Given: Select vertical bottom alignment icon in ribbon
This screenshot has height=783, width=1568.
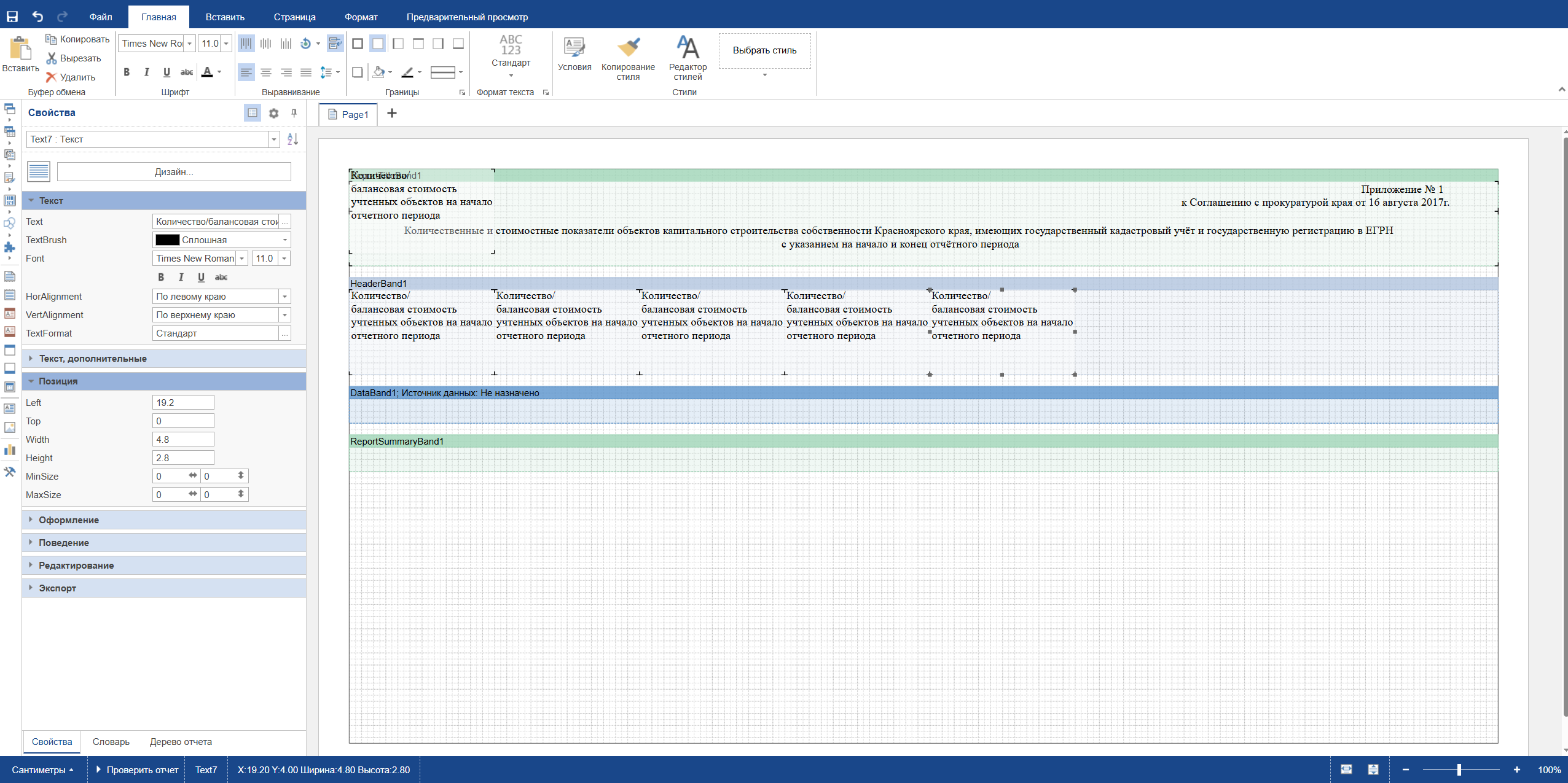Looking at the screenshot, I should tap(286, 44).
